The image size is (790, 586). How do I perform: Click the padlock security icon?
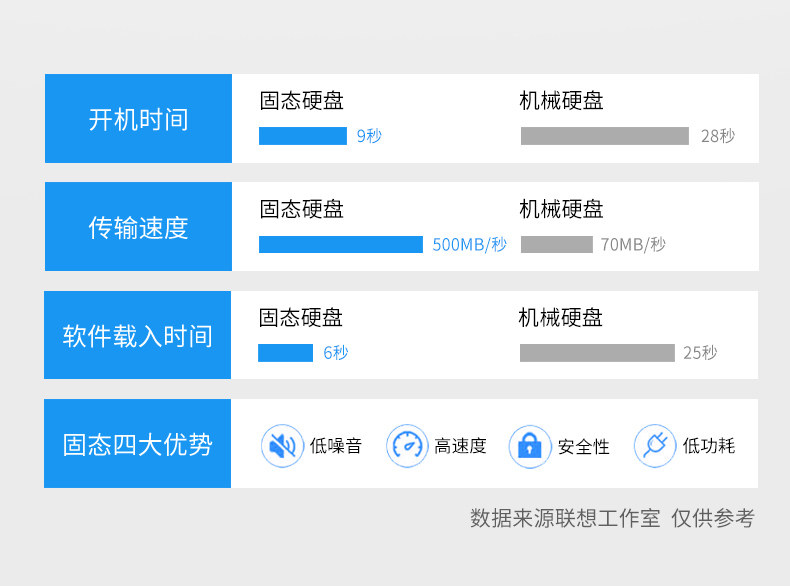pyautogui.click(x=530, y=446)
